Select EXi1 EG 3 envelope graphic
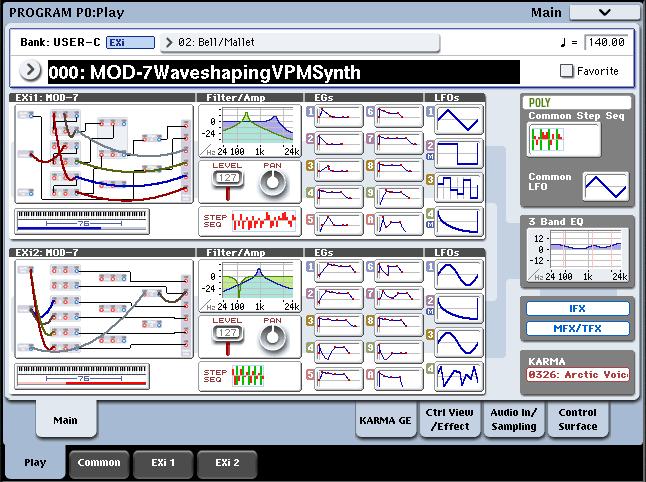 [339, 170]
